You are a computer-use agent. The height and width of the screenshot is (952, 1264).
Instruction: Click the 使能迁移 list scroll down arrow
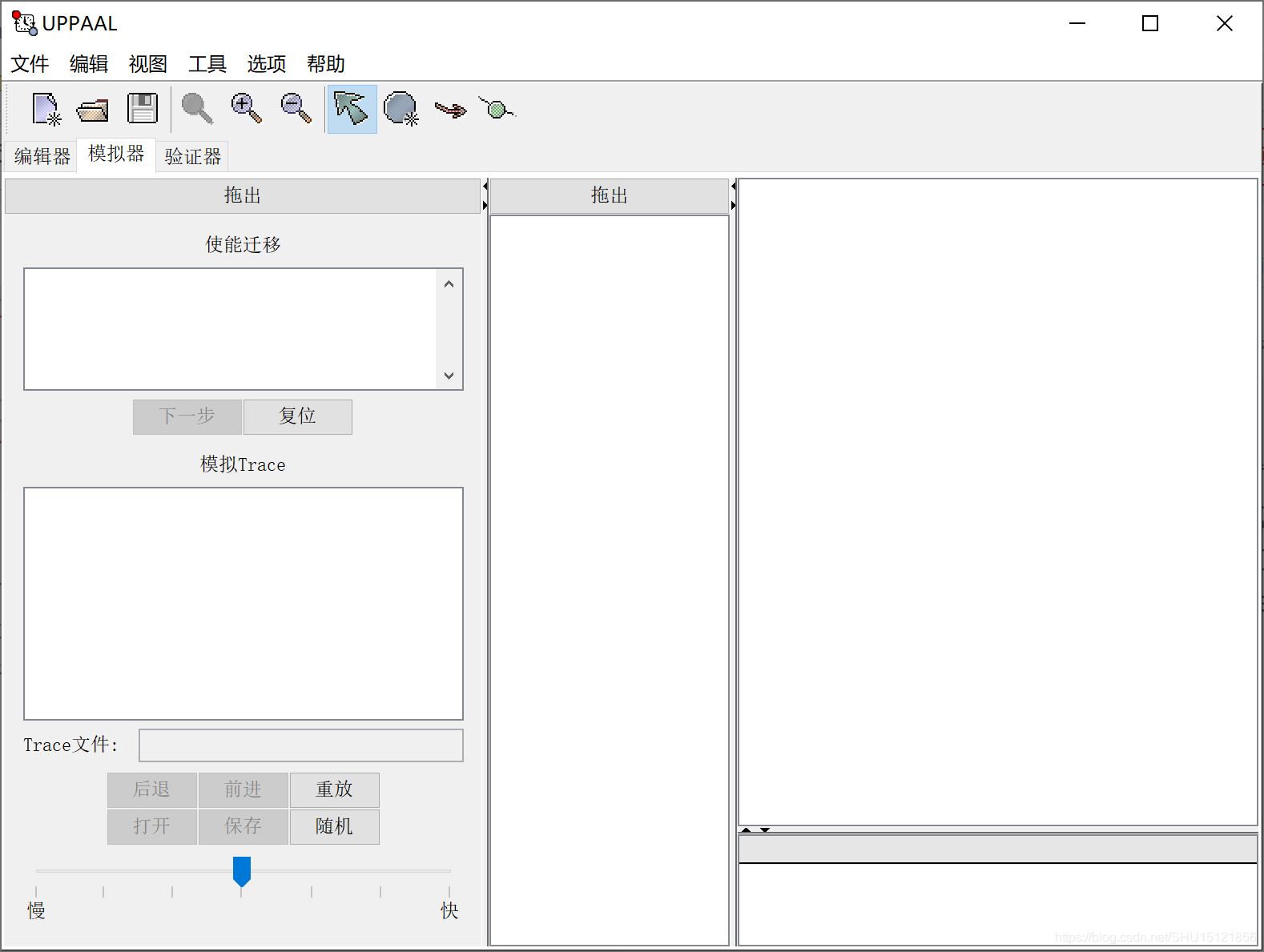tap(449, 376)
